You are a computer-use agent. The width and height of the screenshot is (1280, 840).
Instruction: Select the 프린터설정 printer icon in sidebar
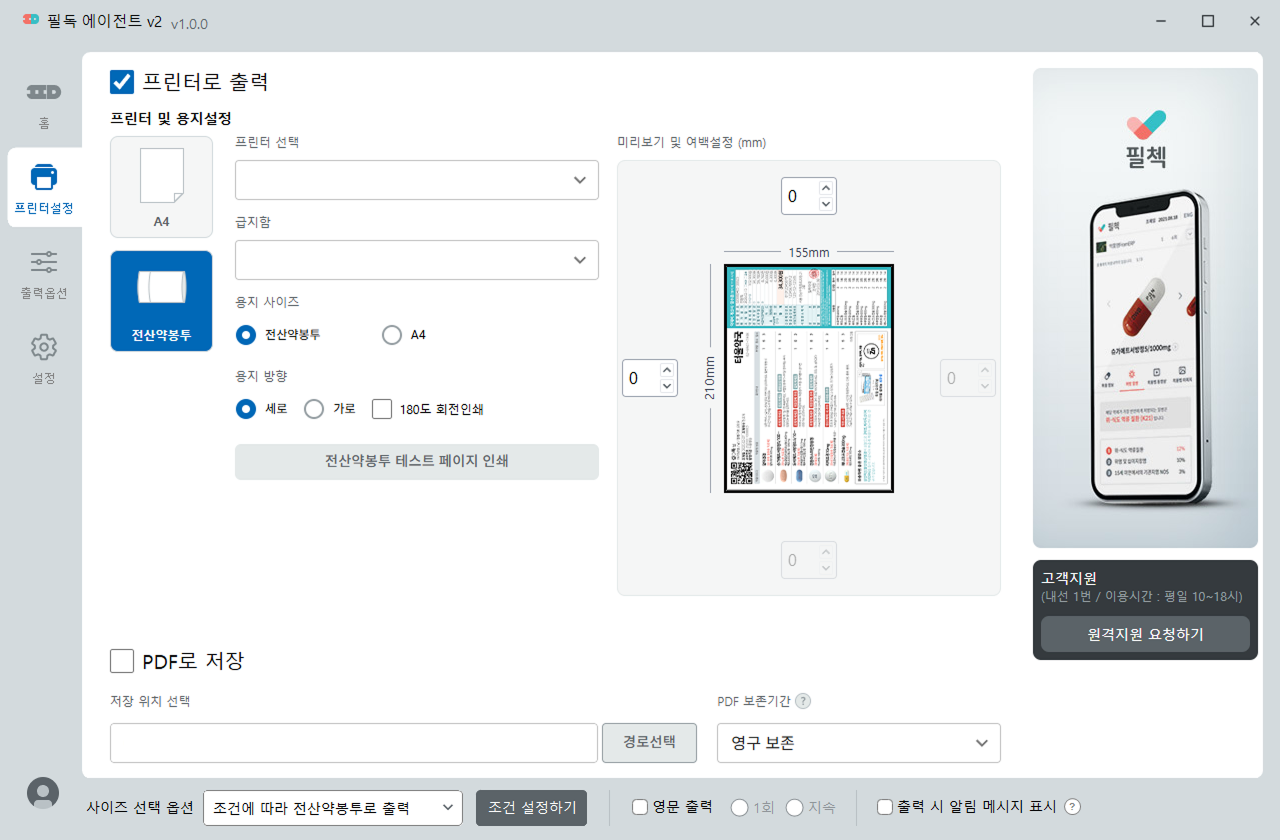tap(44, 178)
